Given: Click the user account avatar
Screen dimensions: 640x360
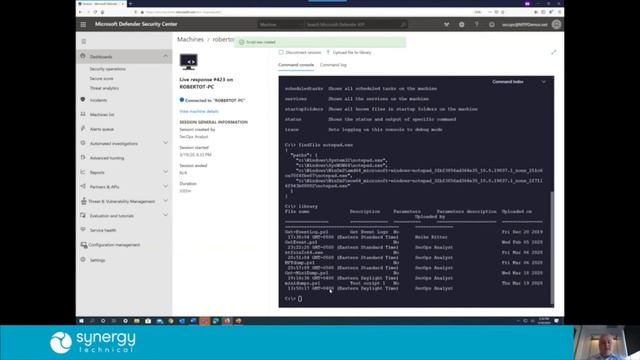Looking at the screenshot, I should click(556, 24).
